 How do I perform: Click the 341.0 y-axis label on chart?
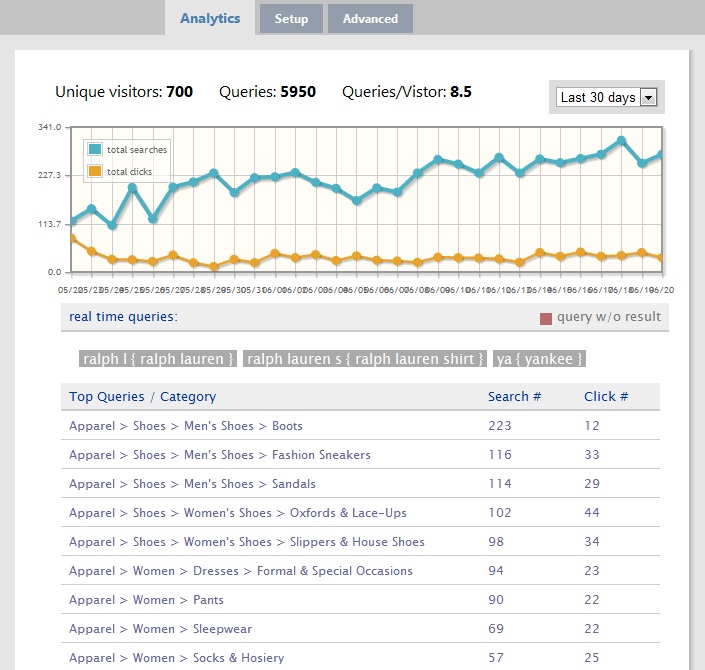point(49,127)
